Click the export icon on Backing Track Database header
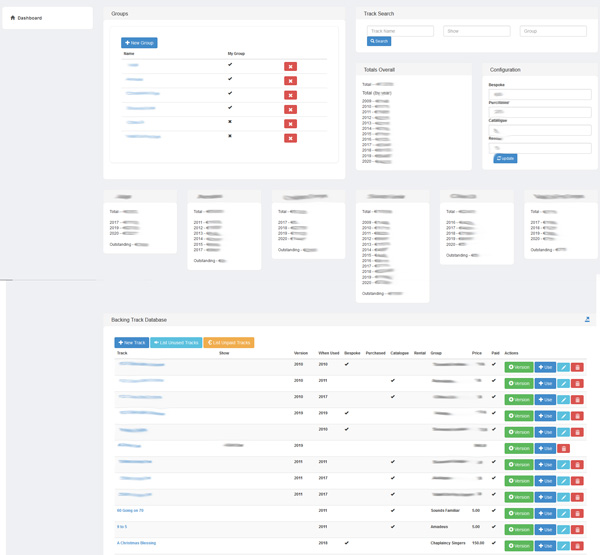This screenshot has height=555, width=600. point(587,319)
